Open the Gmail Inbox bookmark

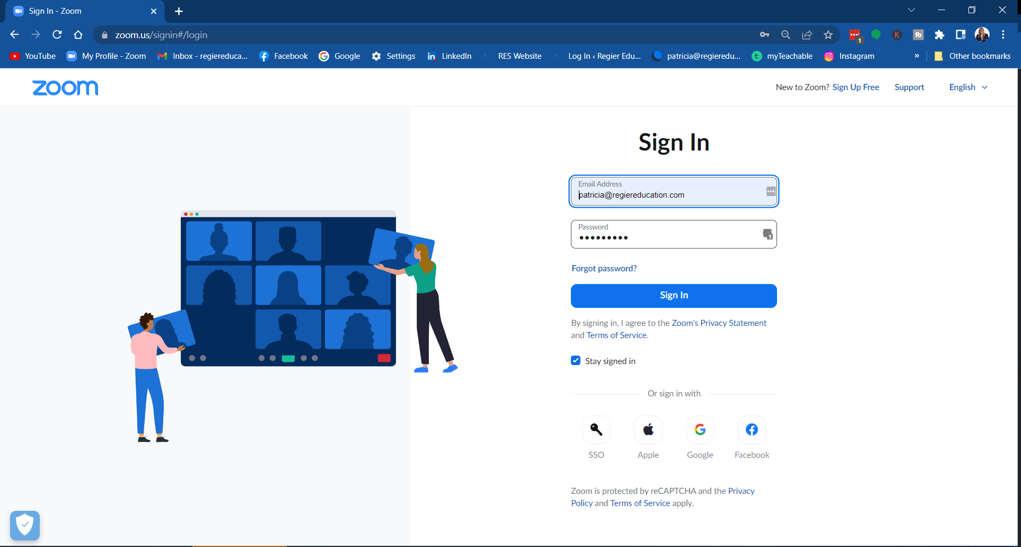tap(203, 56)
